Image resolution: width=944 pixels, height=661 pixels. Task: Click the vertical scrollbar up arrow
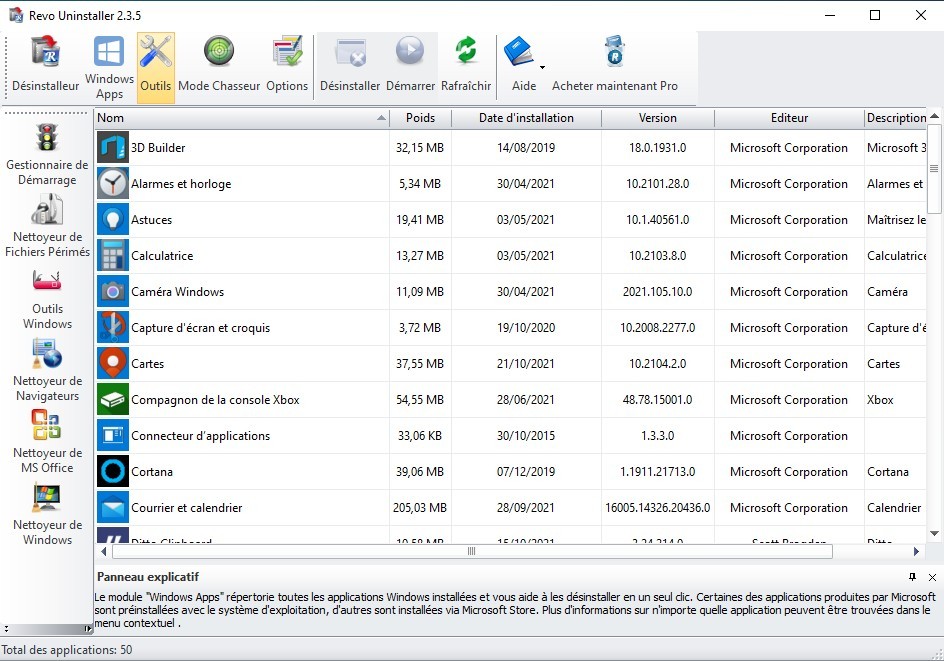[934, 116]
